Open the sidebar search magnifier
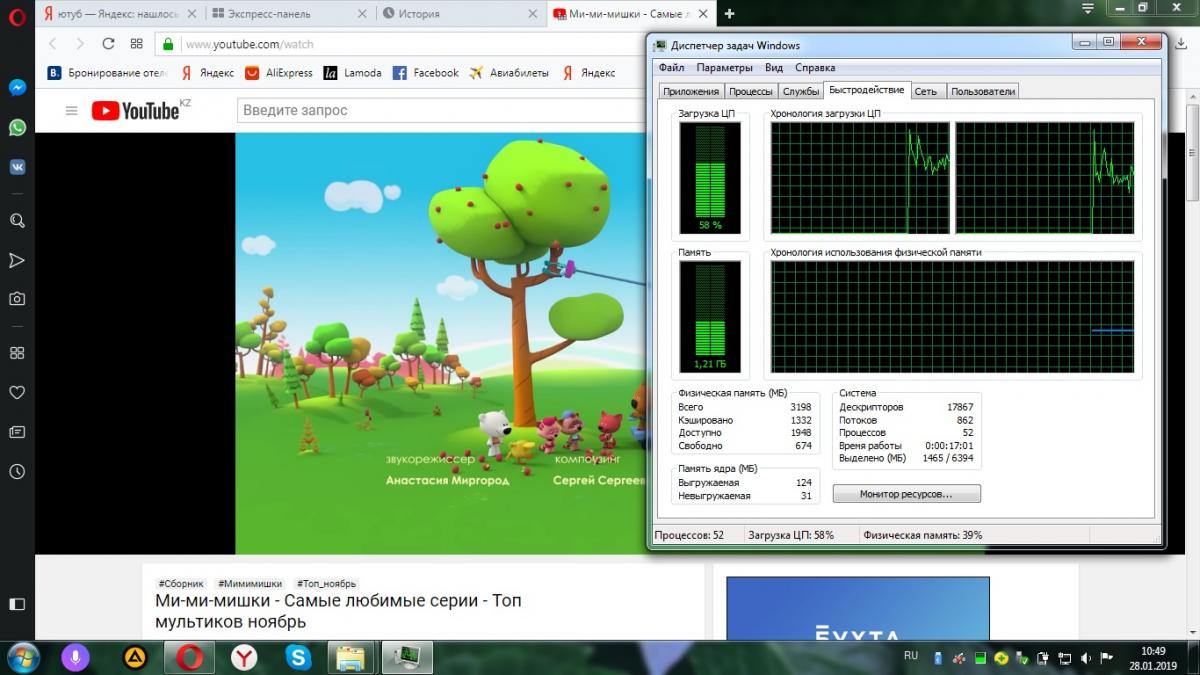This screenshot has width=1200, height=675. 17,221
